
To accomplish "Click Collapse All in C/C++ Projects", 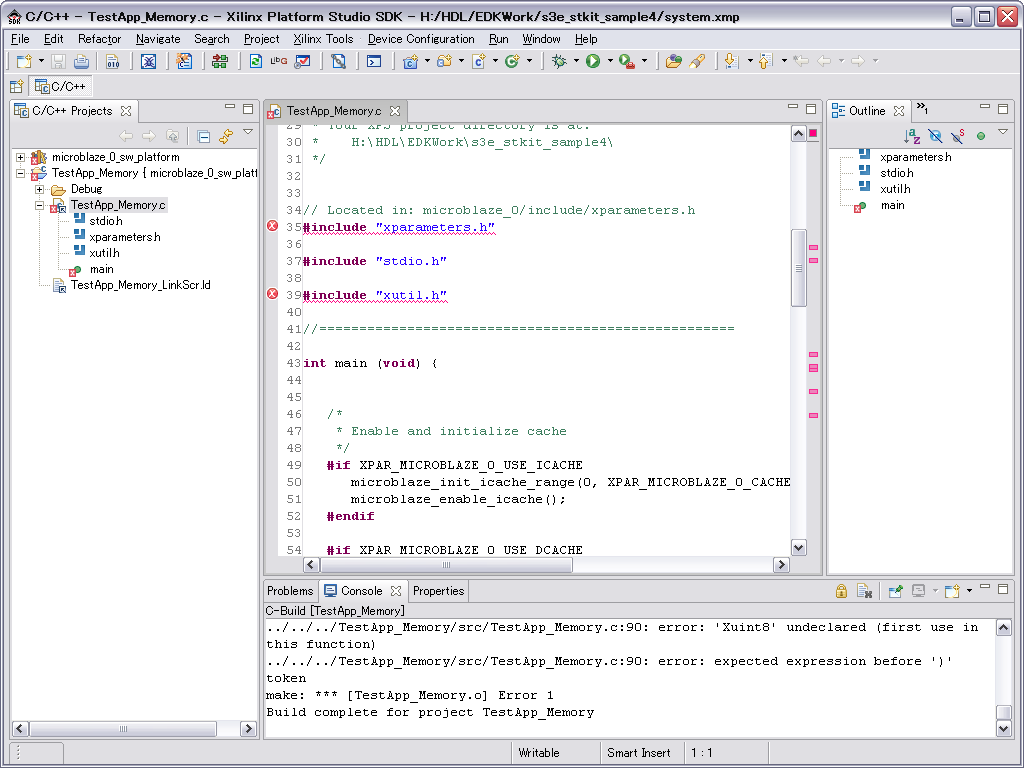I will pyautogui.click(x=204, y=136).
